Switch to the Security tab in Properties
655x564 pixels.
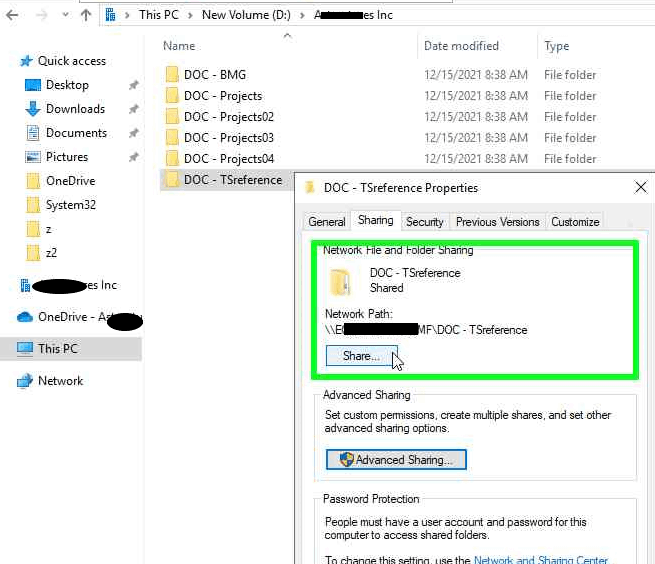[424, 222]
